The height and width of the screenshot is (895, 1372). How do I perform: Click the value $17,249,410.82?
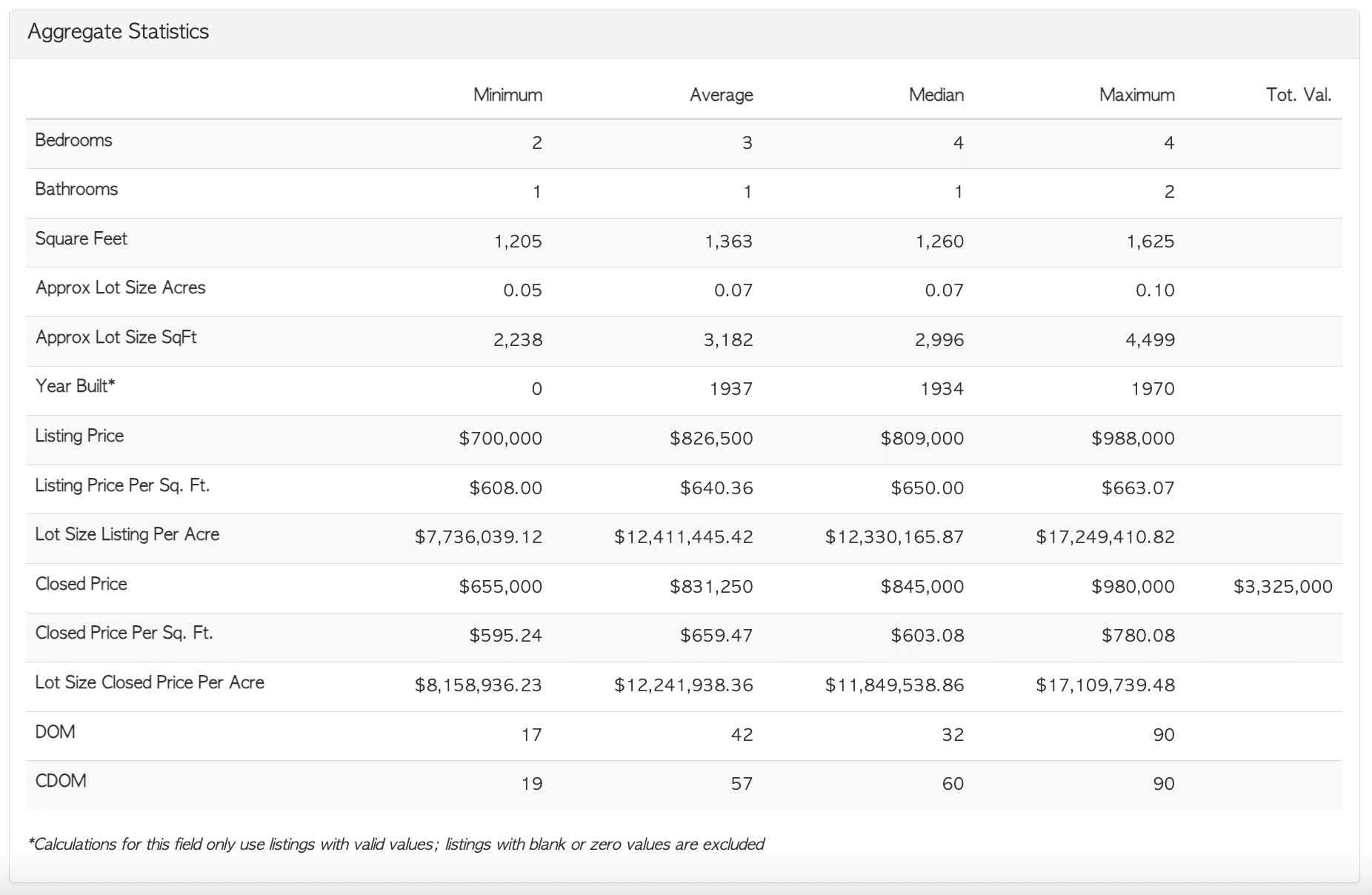pos(1105,537)
